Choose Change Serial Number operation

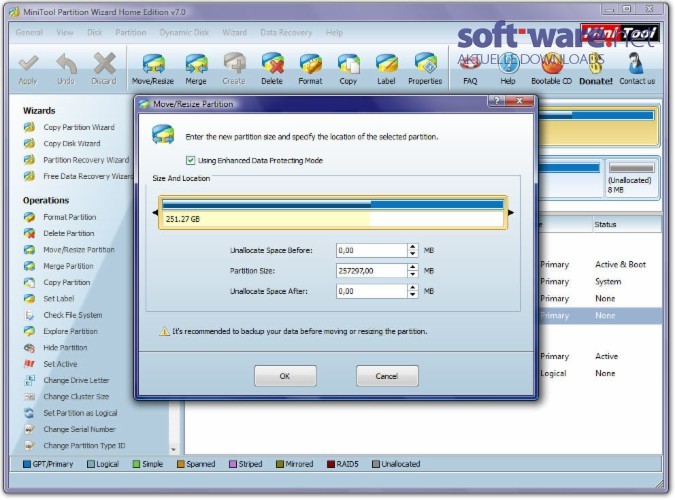pos(70,429)
